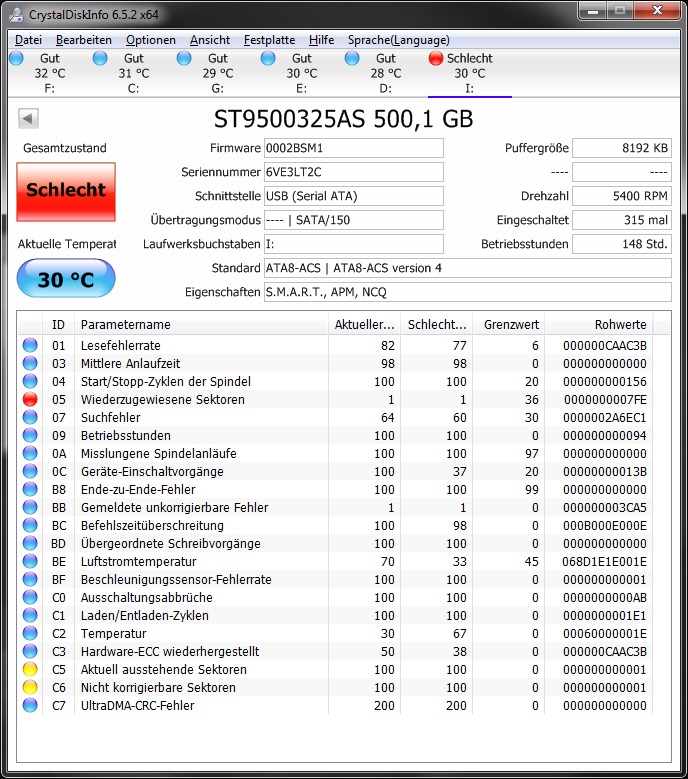Select the Übergeordnete Schreibvorgänge row
This screenshot has height=779, width=688.
[x=336, y=543]
